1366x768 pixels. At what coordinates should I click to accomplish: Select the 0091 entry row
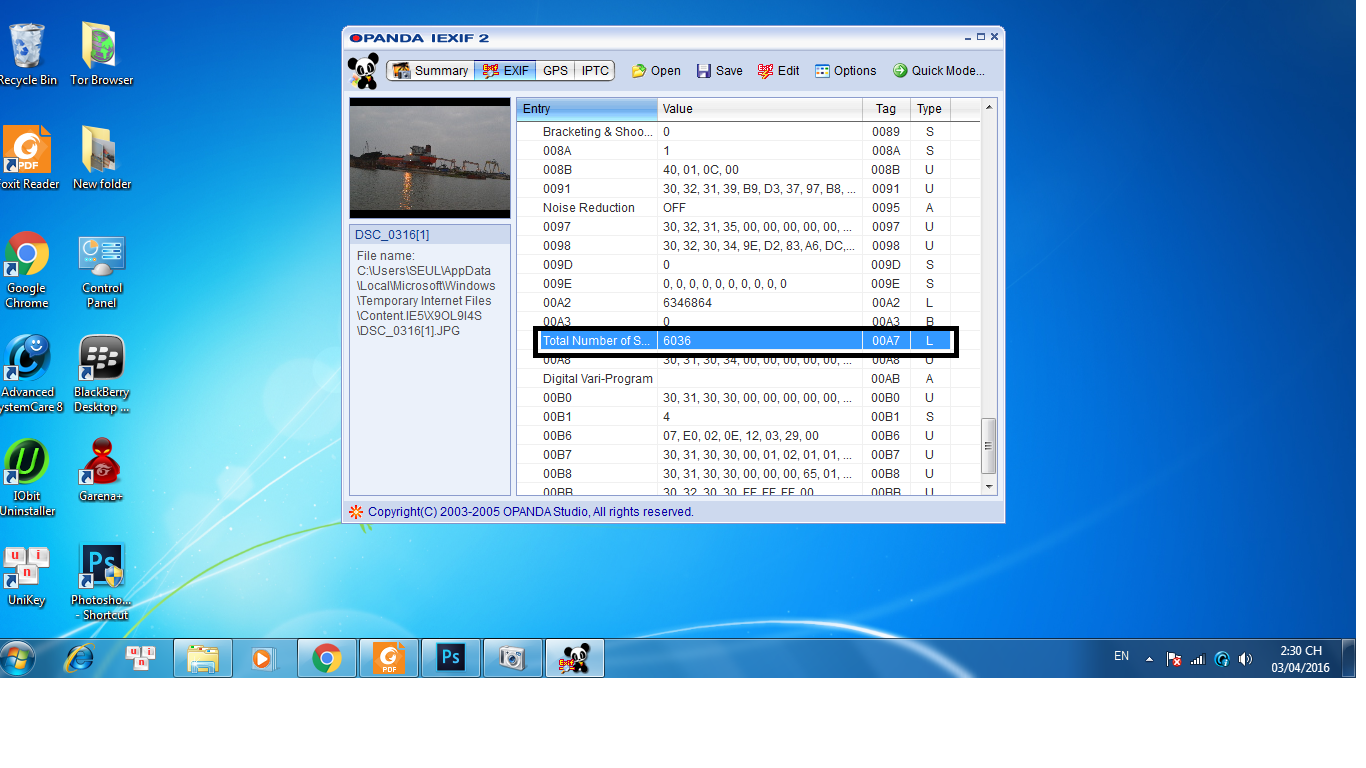(748, 189)
